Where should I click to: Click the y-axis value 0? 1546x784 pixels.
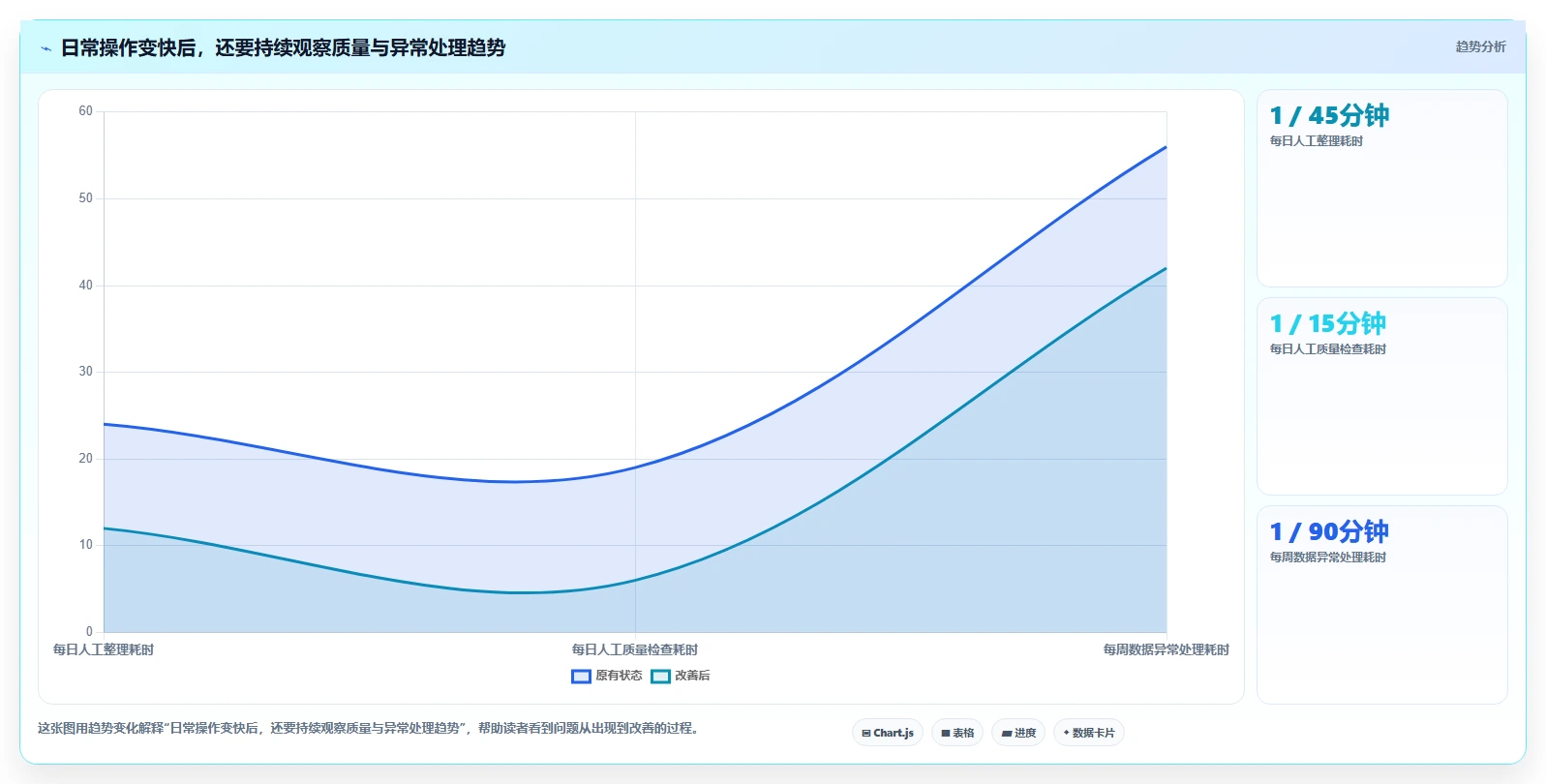pyautogui.click(x=89, y=632)
